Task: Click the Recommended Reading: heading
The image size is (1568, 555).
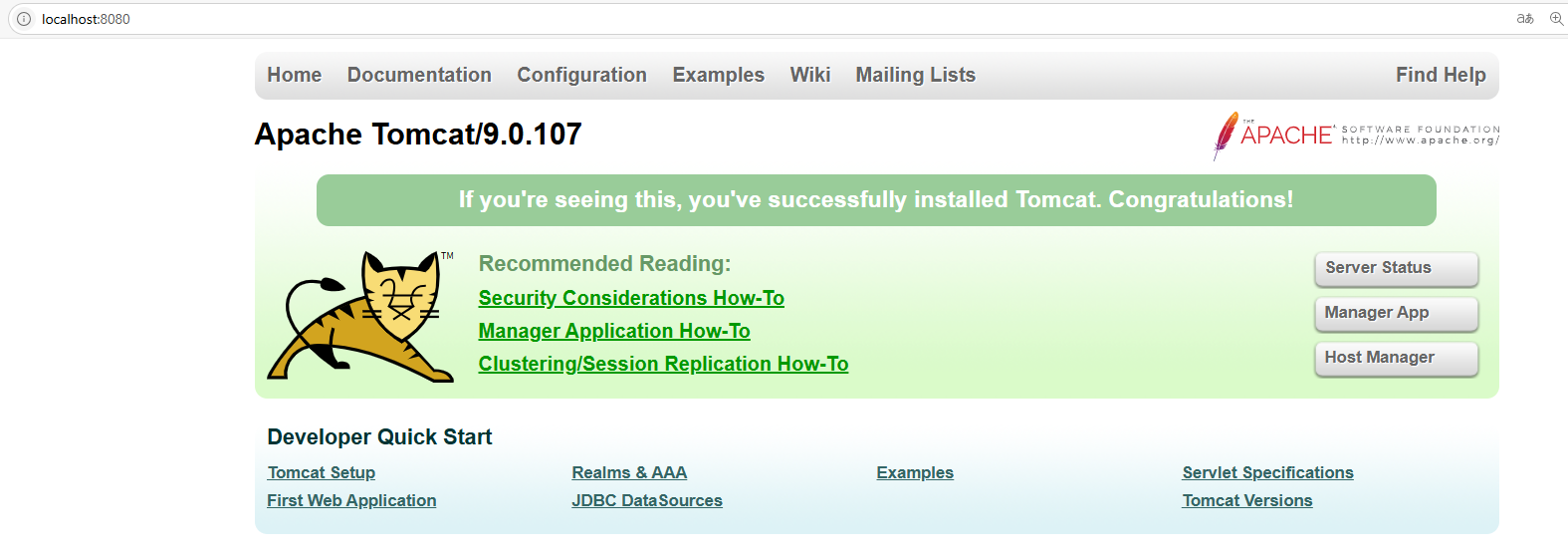Action: [604, 264]
